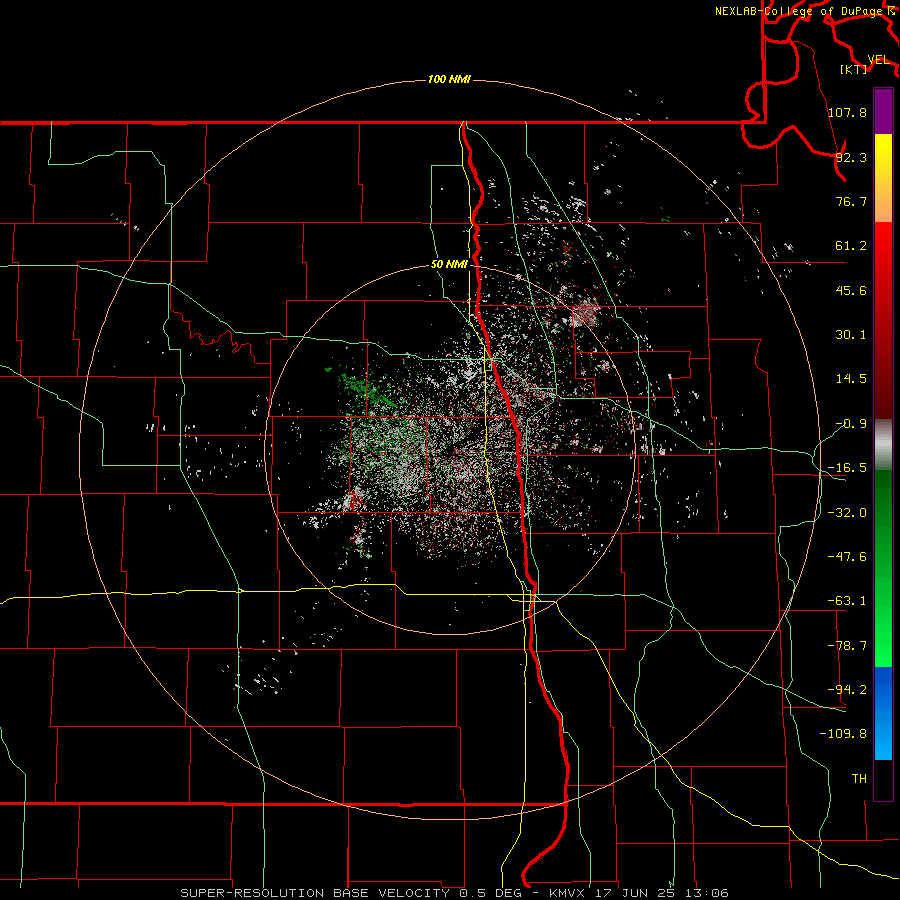Image resolution: width=900 pixels, height=900 pixels.
Task: Select the 45.6 scale value
Action: click(851, 290)
